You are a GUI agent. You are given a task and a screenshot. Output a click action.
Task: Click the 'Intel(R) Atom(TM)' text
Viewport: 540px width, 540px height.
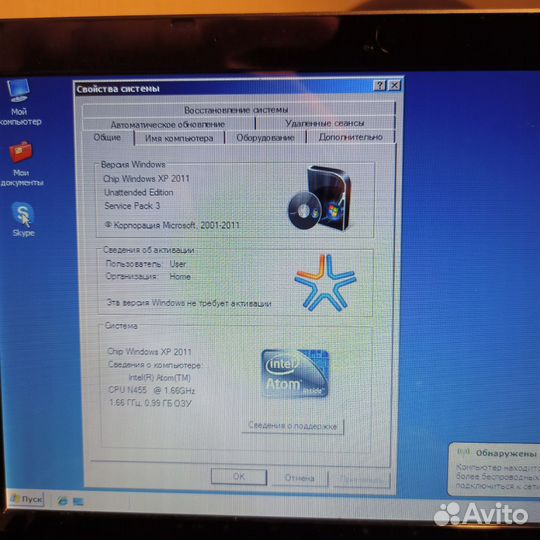[x=159, y=378]
